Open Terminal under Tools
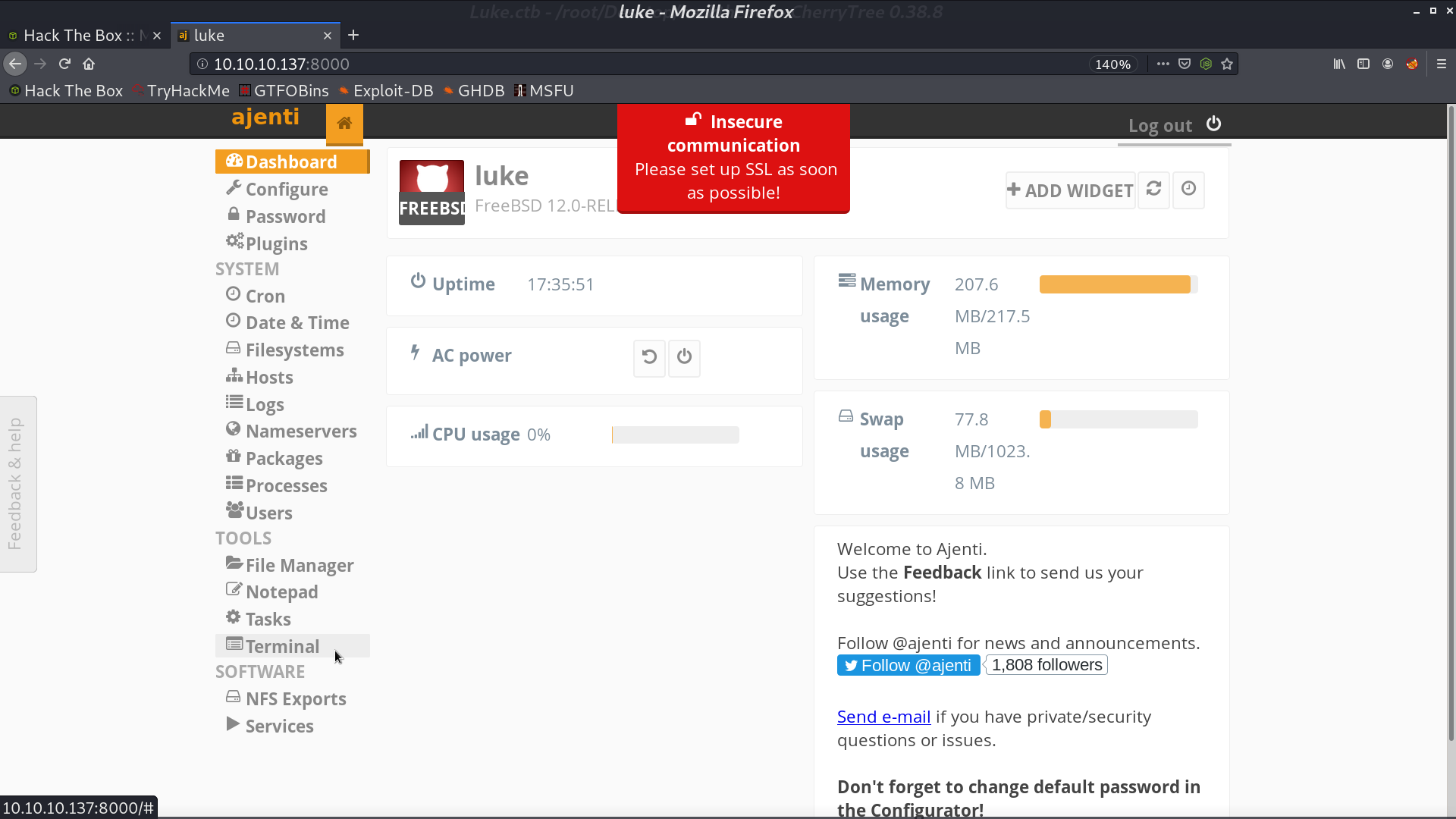Image resolution: width=1456 pixels, height=819 pixels. click(292, 646)
